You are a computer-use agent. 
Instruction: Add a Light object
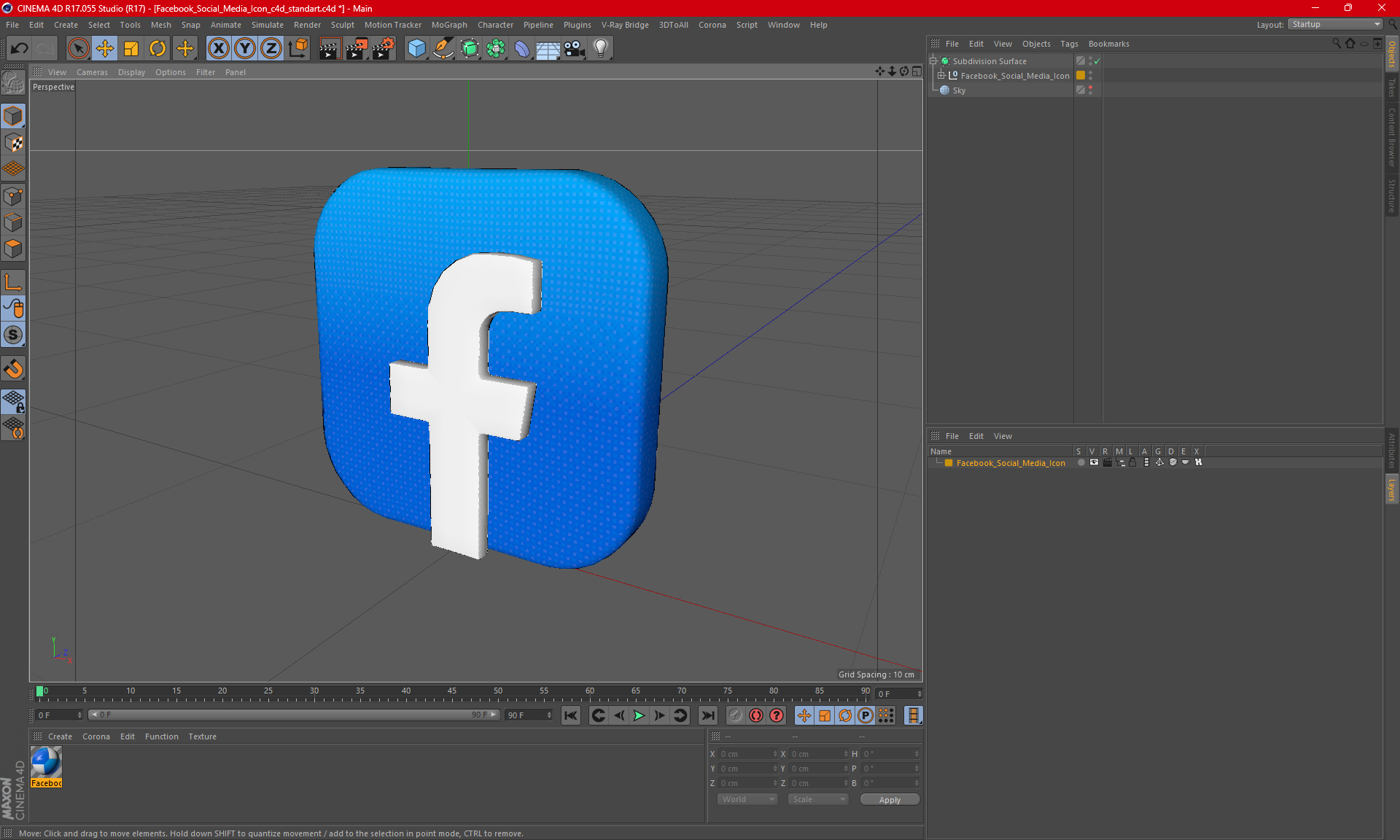600,48
